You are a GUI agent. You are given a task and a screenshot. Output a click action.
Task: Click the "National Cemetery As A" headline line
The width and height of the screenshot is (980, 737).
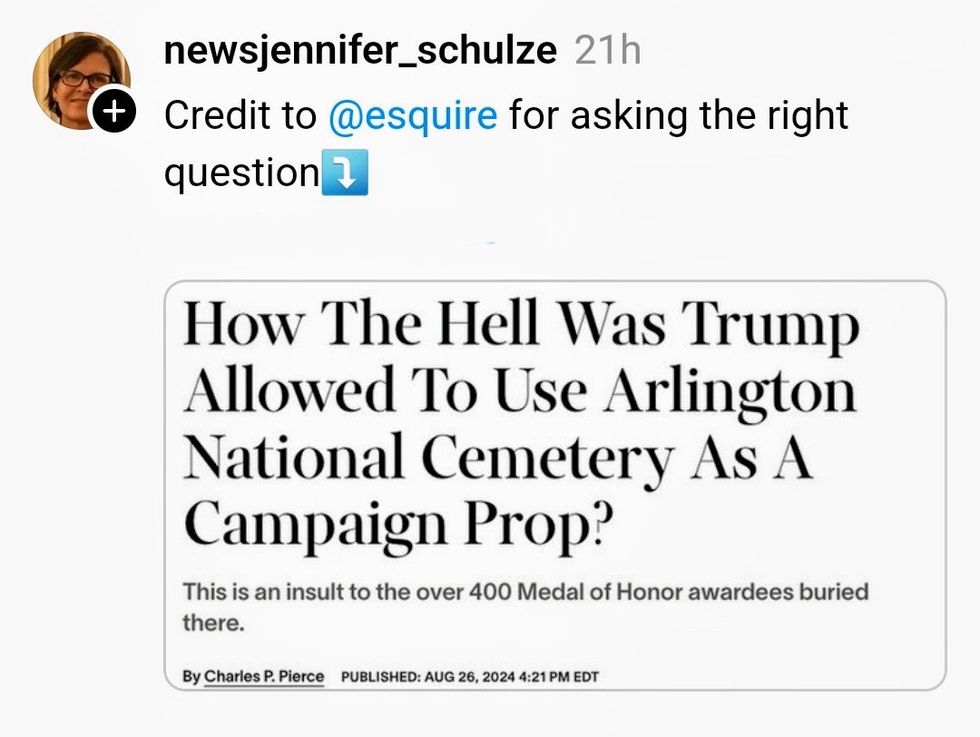[x=497, y=456]
